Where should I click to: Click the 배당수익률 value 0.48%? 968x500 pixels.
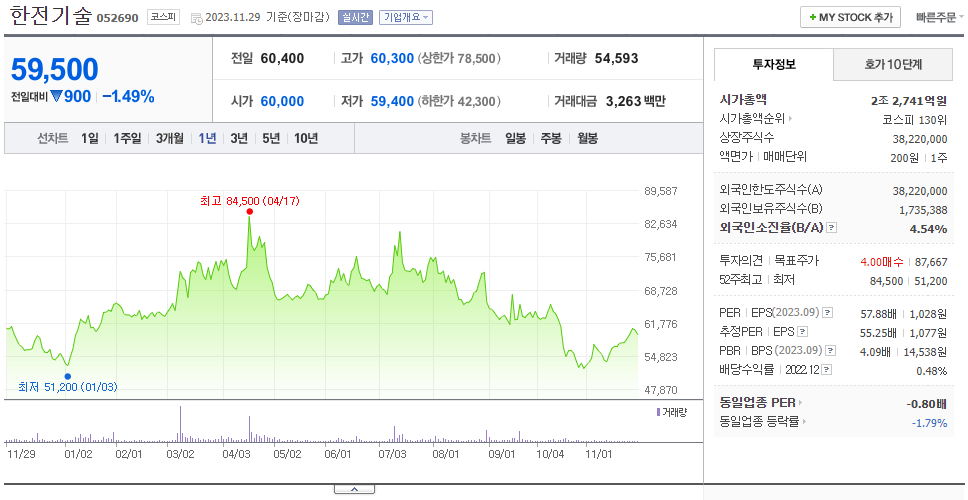[x=932, y=372]
